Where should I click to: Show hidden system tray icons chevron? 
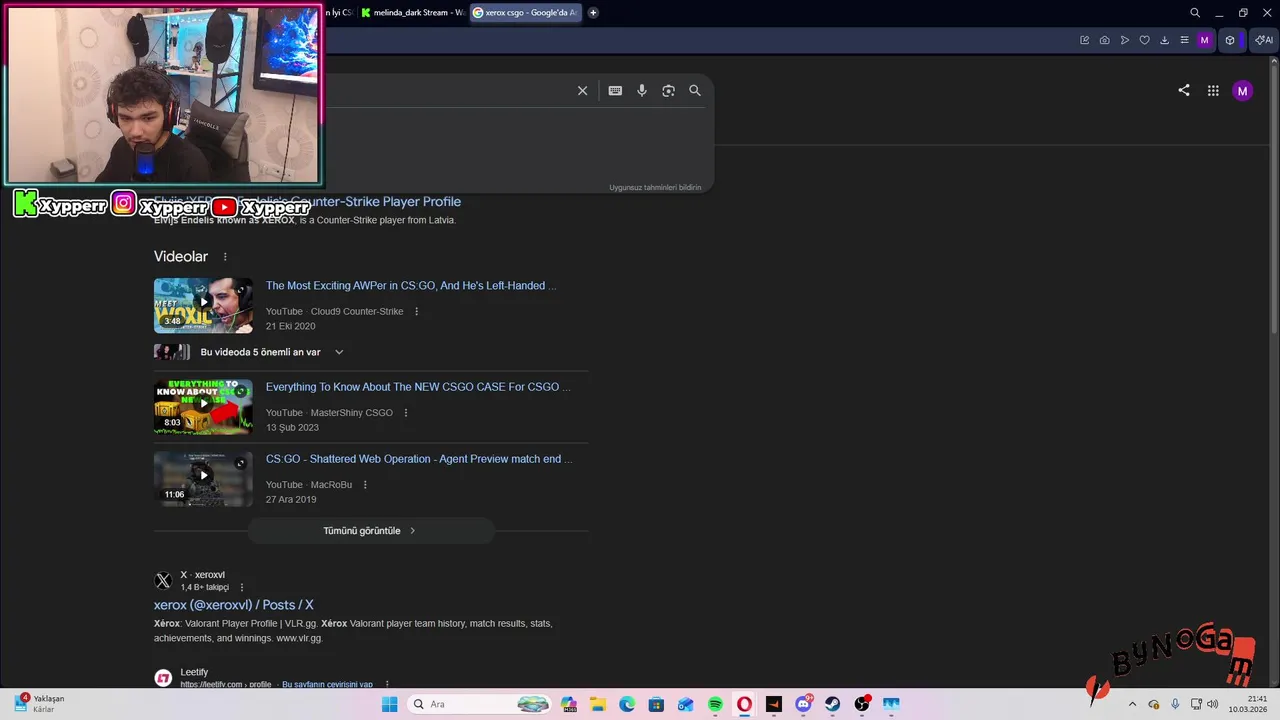click(x=1132, y=704)
